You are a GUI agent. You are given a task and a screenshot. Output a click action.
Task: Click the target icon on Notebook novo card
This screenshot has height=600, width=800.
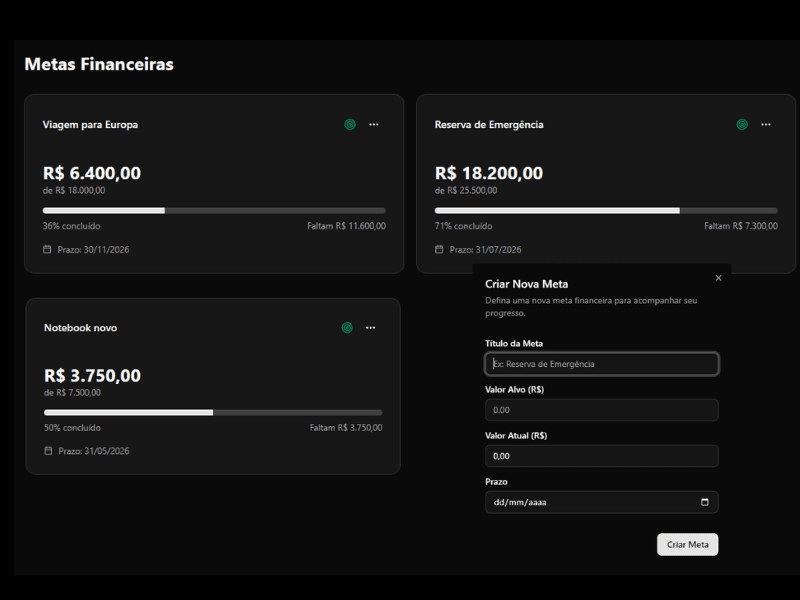point(346,327)
